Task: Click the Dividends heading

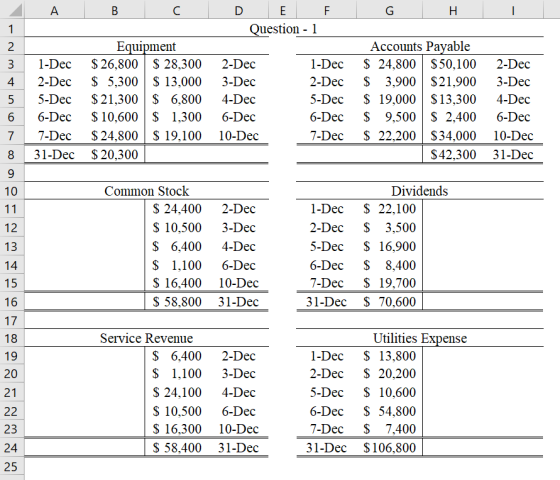Action: (x=420, y=191)
